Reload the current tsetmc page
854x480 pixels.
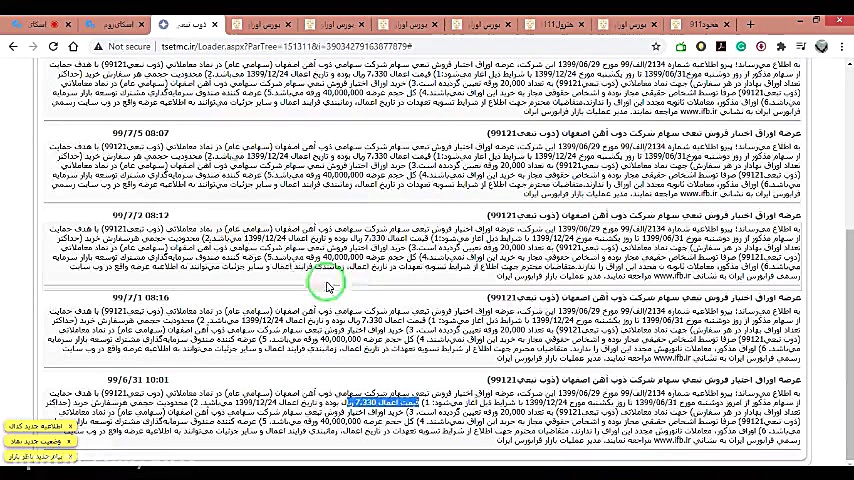pyautogui.click(x=53, y=47)
